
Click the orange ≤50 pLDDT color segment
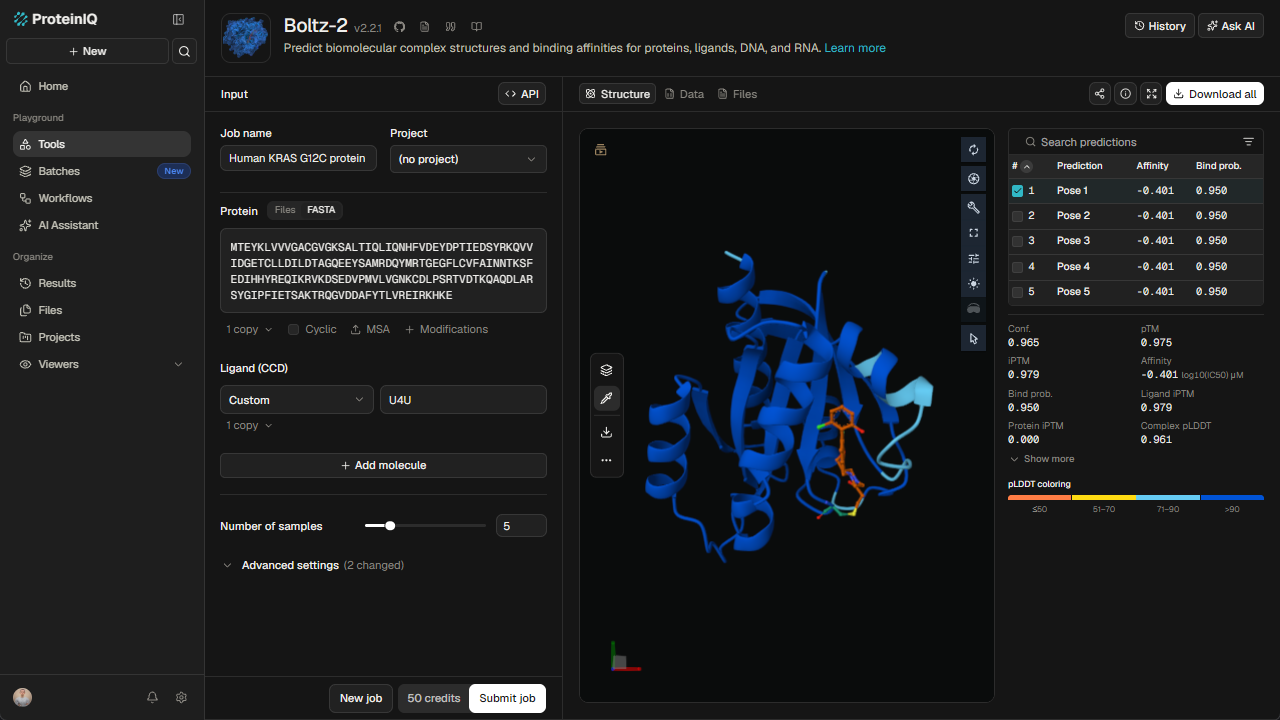(1040, 497)
